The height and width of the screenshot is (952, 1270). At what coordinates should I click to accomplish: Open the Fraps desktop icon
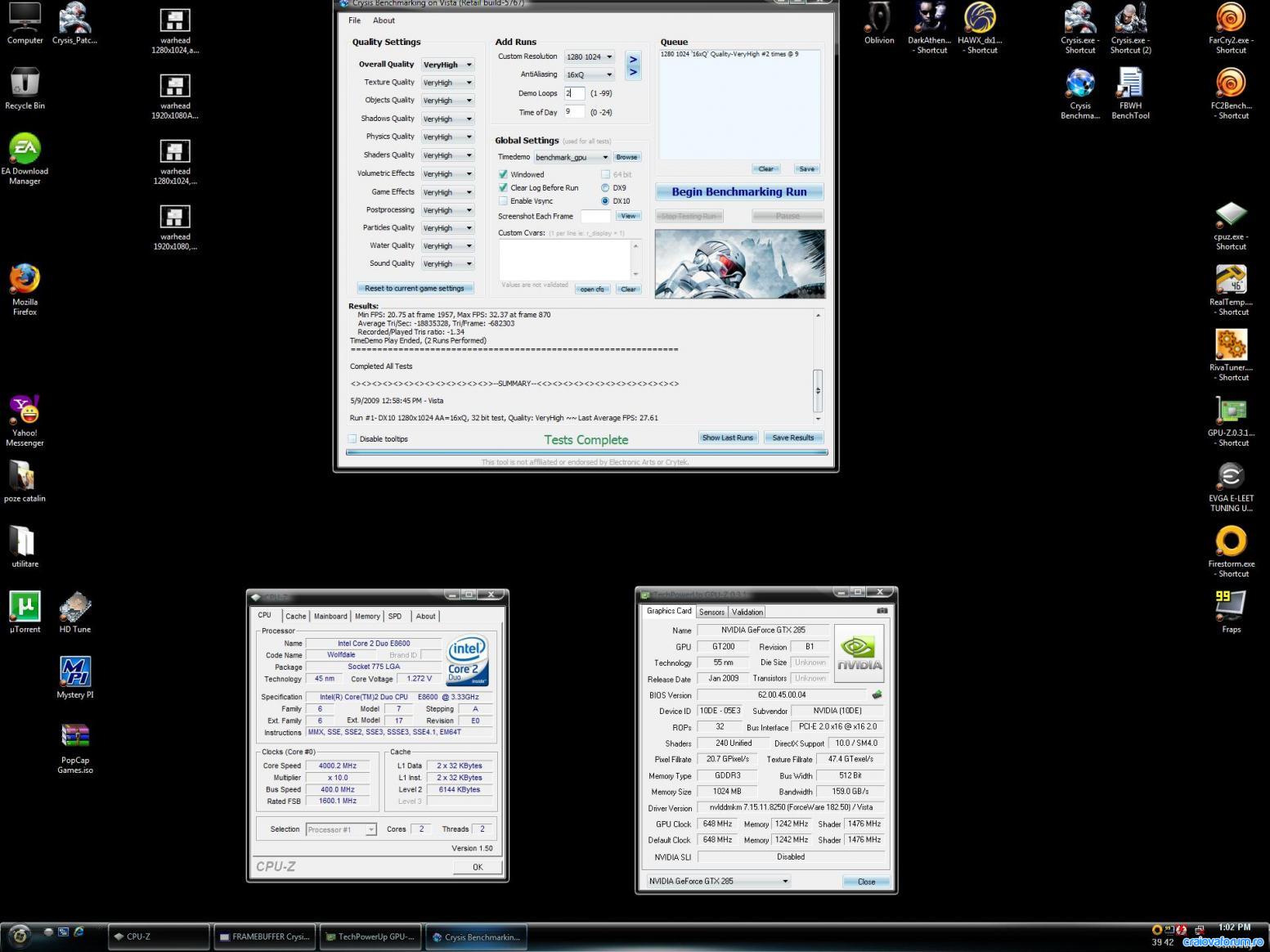coord(1231,612)
